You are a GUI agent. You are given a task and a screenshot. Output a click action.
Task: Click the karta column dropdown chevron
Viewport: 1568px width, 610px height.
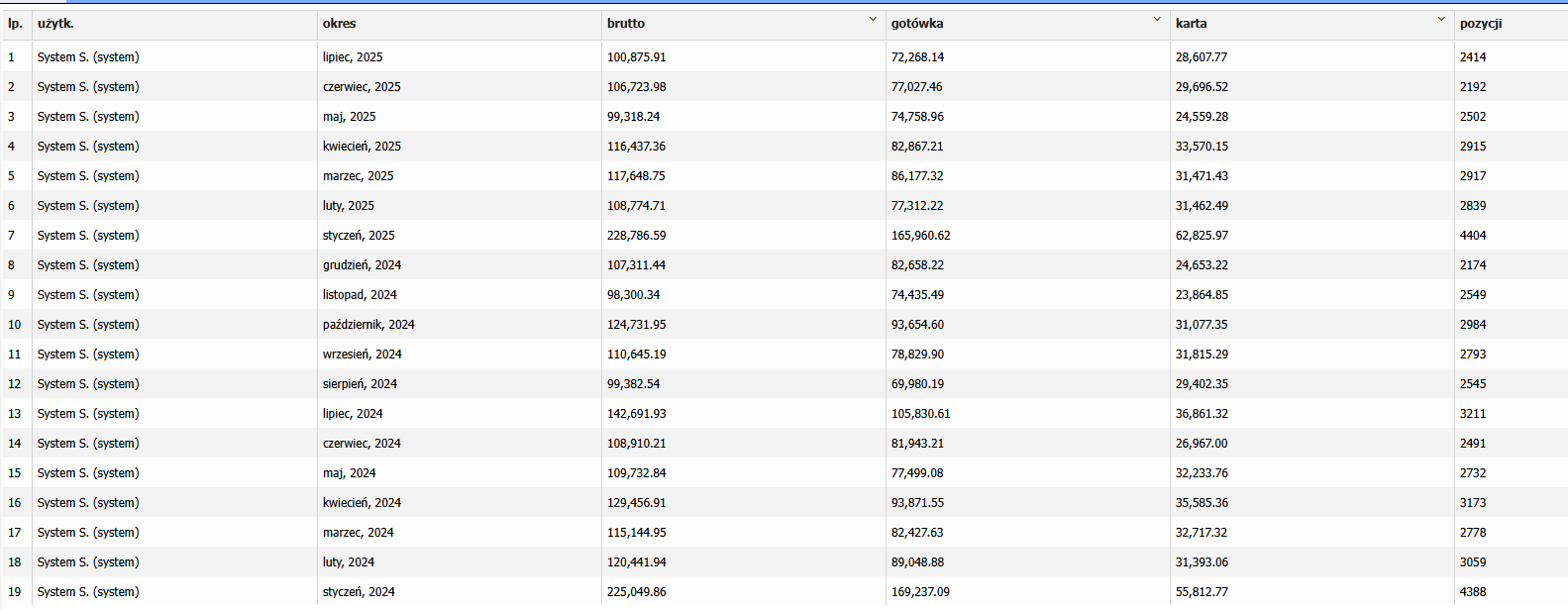click(1440, 20)
